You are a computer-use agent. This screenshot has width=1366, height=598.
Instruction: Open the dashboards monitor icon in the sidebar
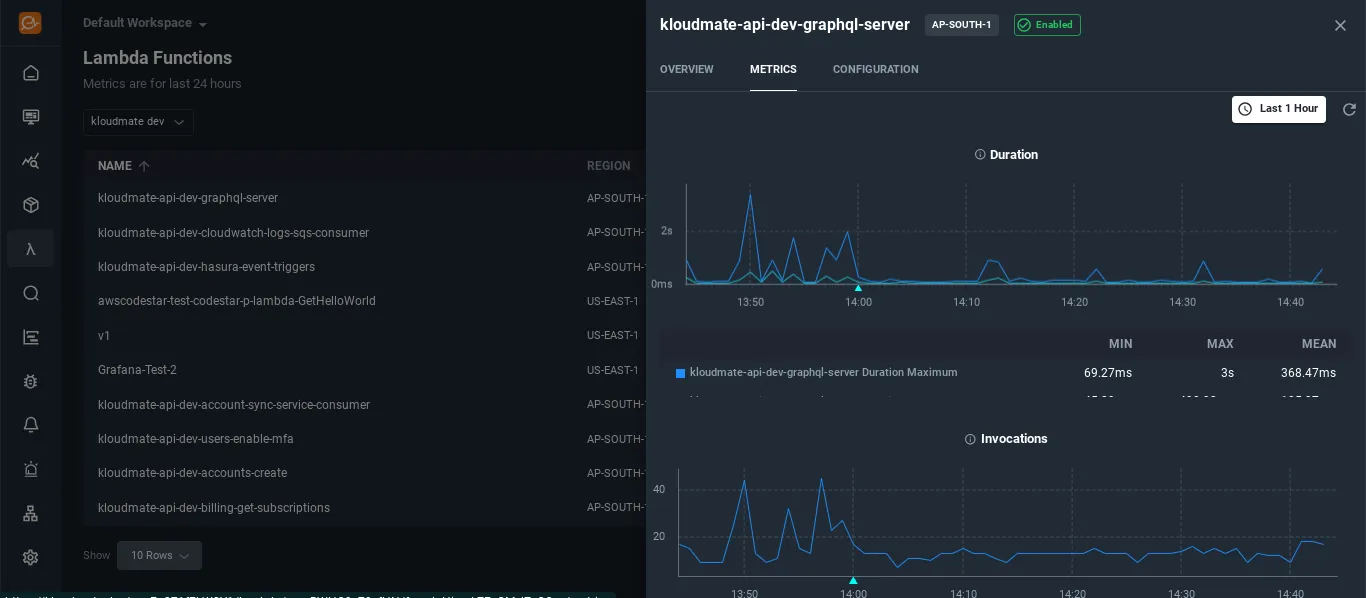point(31,117)
